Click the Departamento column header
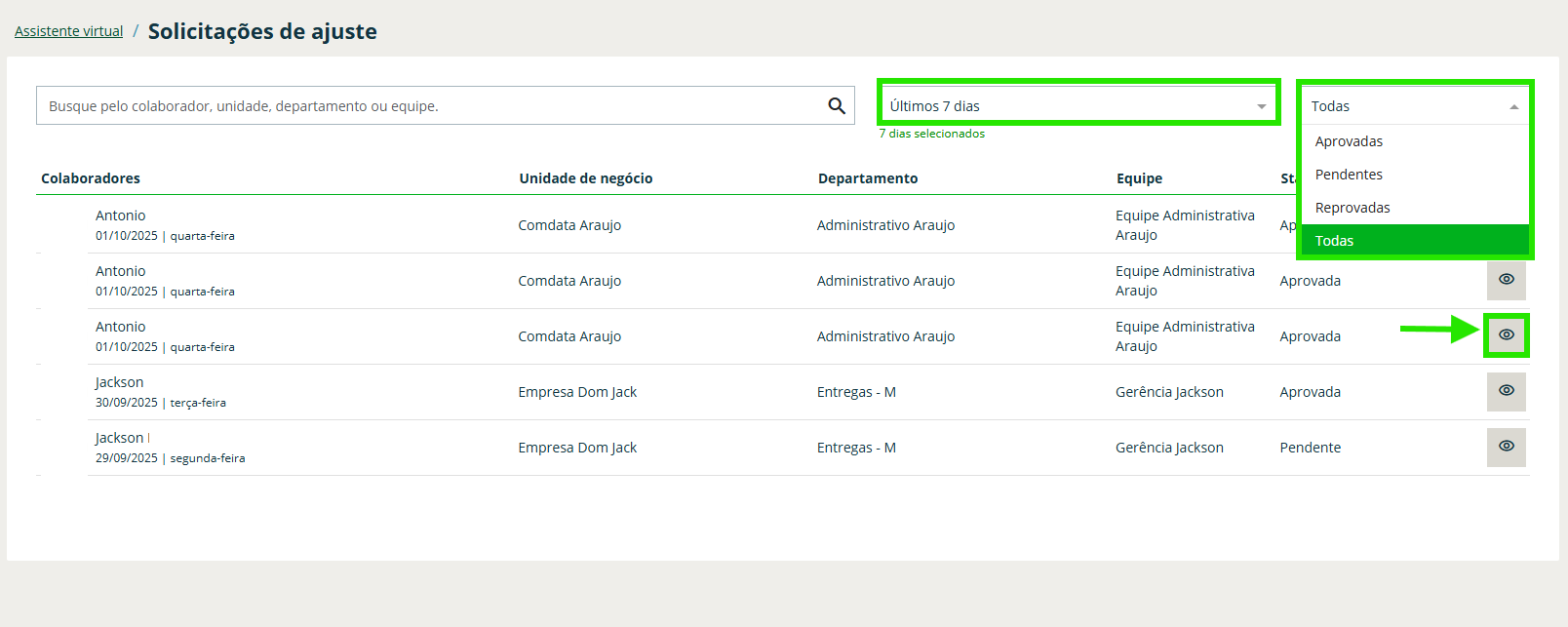The width and height of the screenshot is (1568, 627). tap(867, 178)
